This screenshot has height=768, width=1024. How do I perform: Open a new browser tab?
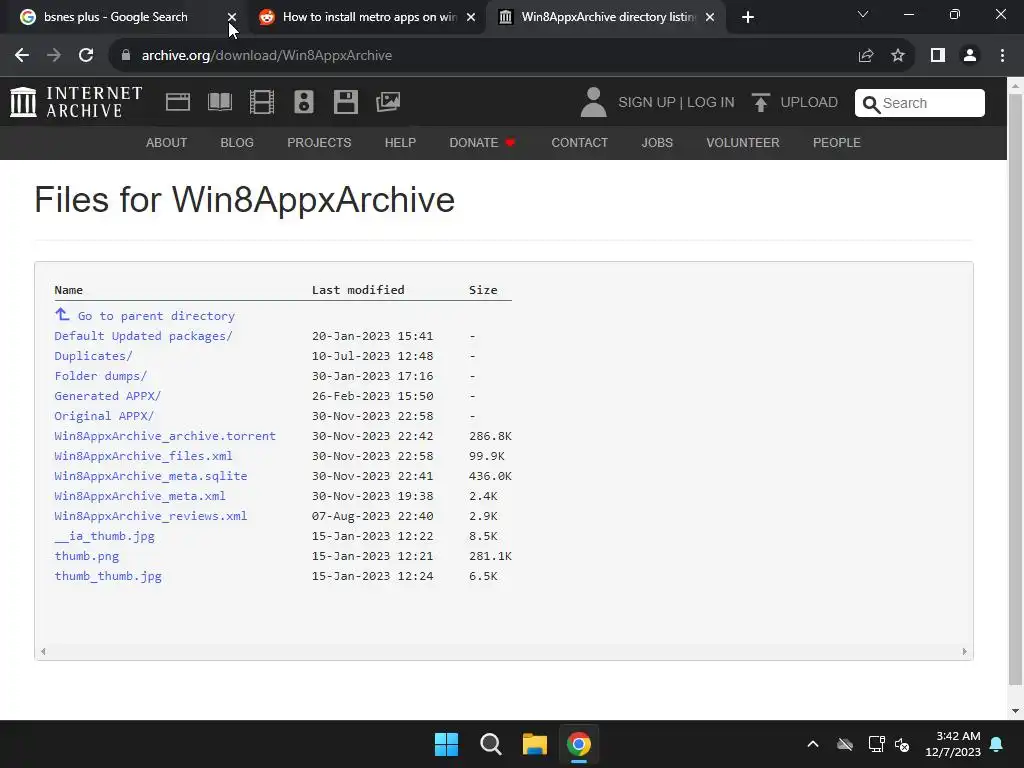748,18
